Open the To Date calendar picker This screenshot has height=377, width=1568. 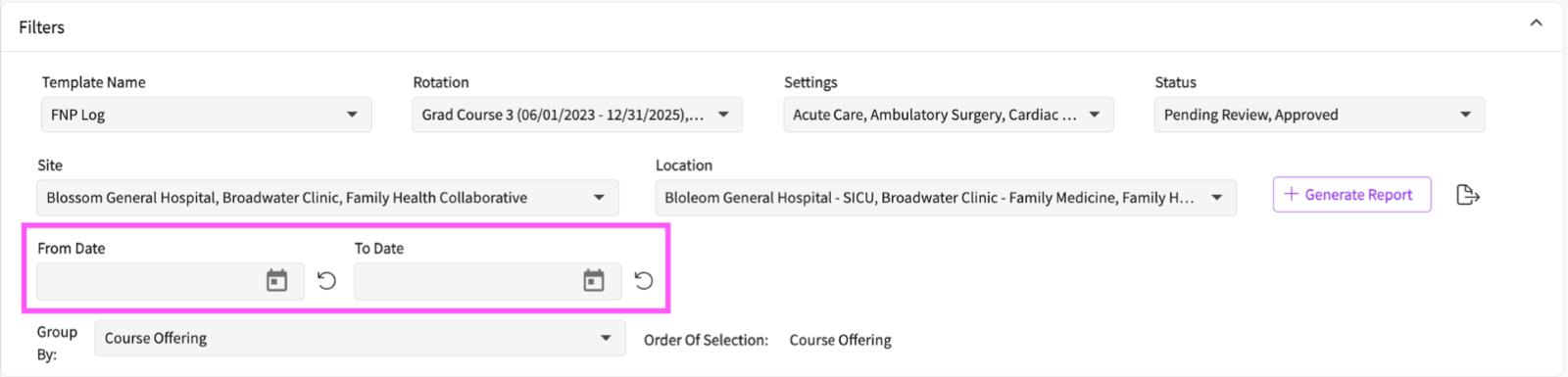[x=594, y=281]
